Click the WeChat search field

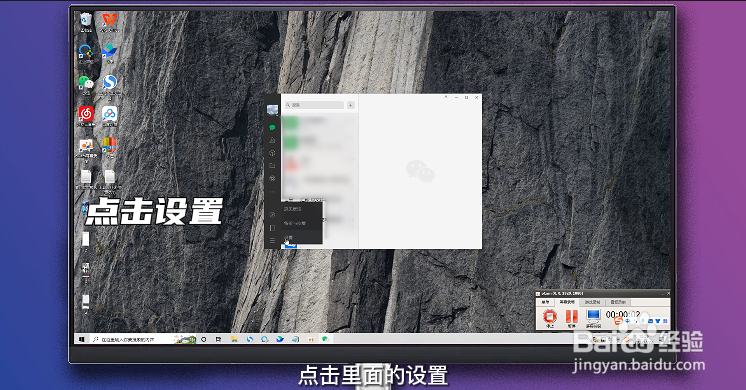coord(314,105)
